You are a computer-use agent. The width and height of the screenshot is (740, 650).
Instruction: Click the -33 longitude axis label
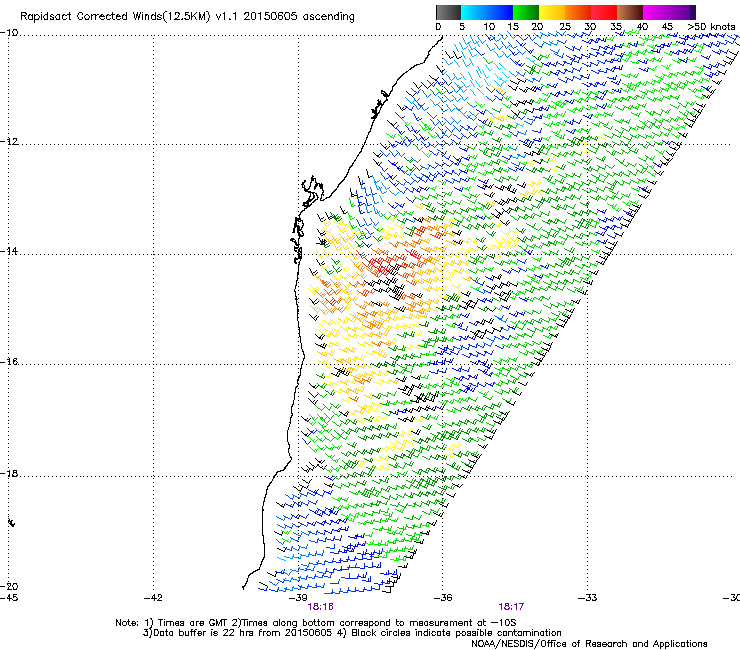coord(588,598)
